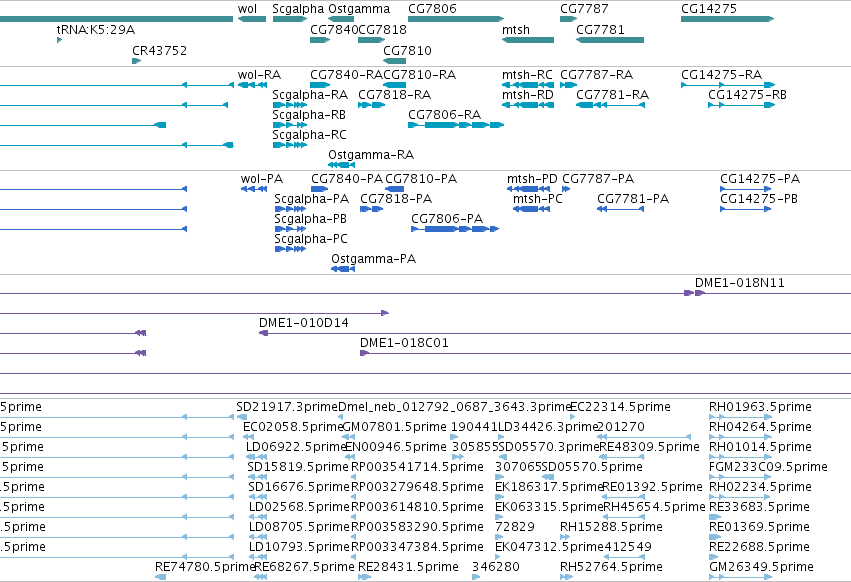This screenshot has height=582, width=851.
Task: Select the RH15288.5prime EST label
Action: point(611,527)
